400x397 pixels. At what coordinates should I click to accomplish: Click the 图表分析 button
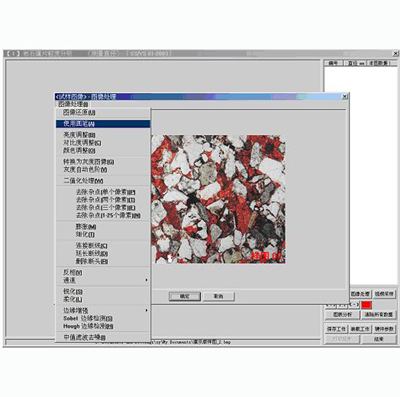(x=342, y=315)
